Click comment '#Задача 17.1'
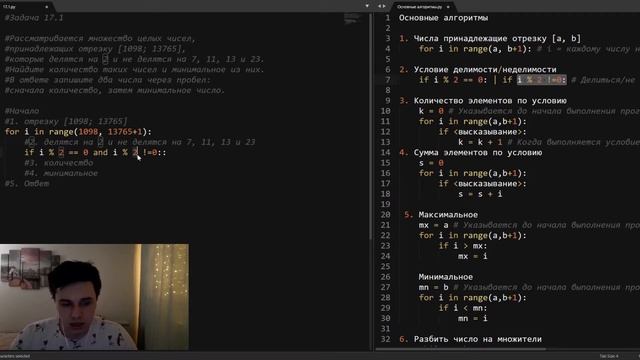This screenshot has width=640, height=360. coord(34,18)
